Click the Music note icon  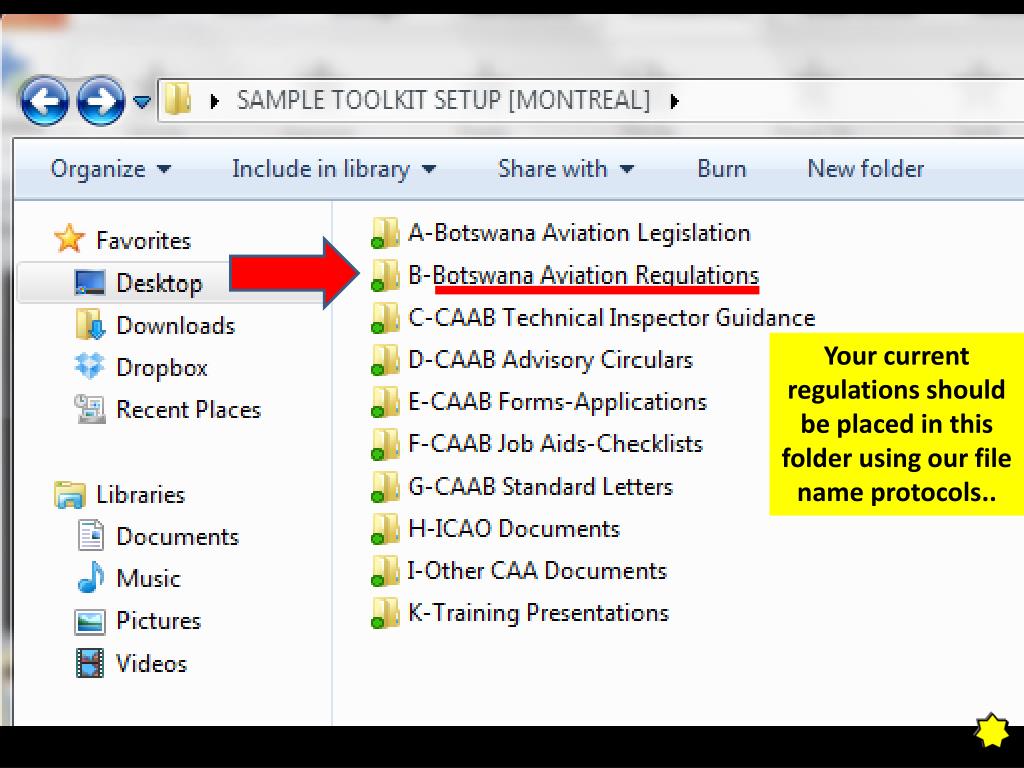90,577
